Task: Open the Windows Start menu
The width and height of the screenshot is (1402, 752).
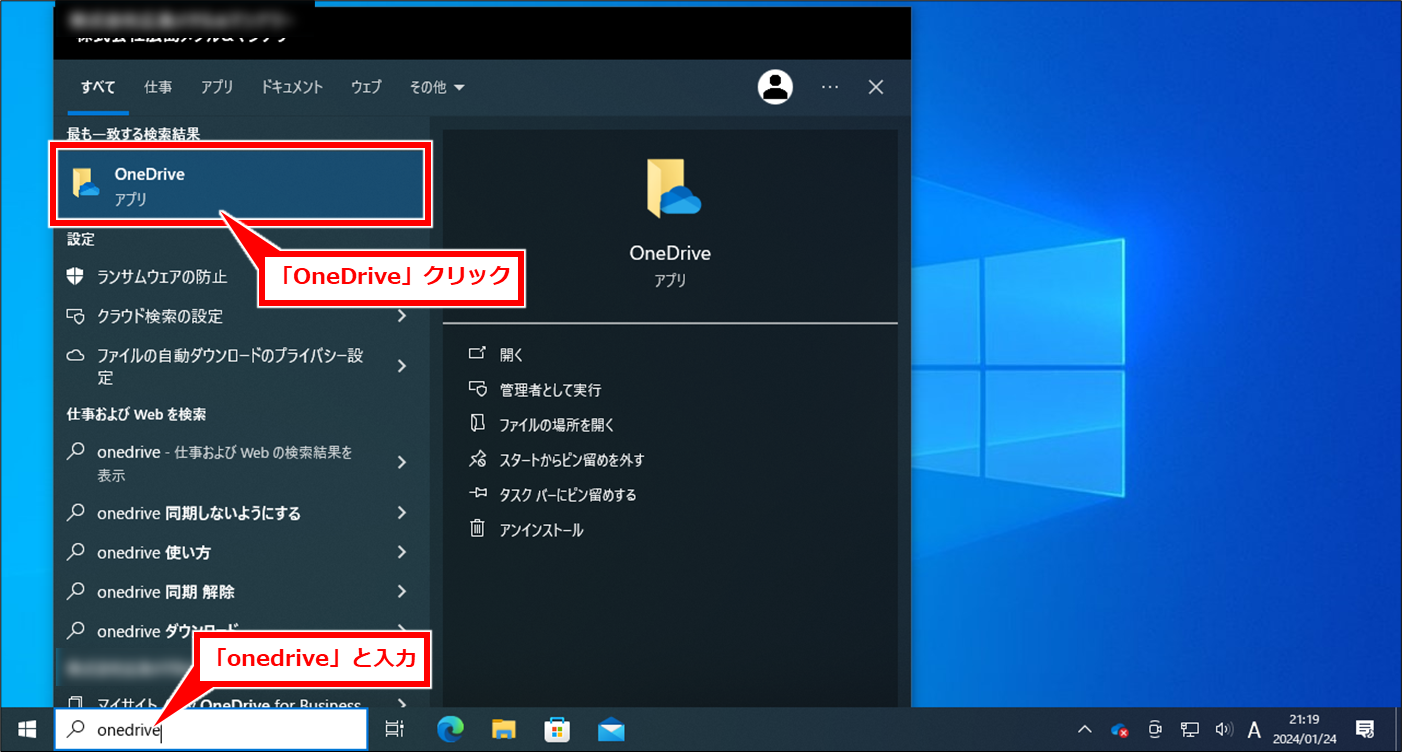Action: coord(27,730)
